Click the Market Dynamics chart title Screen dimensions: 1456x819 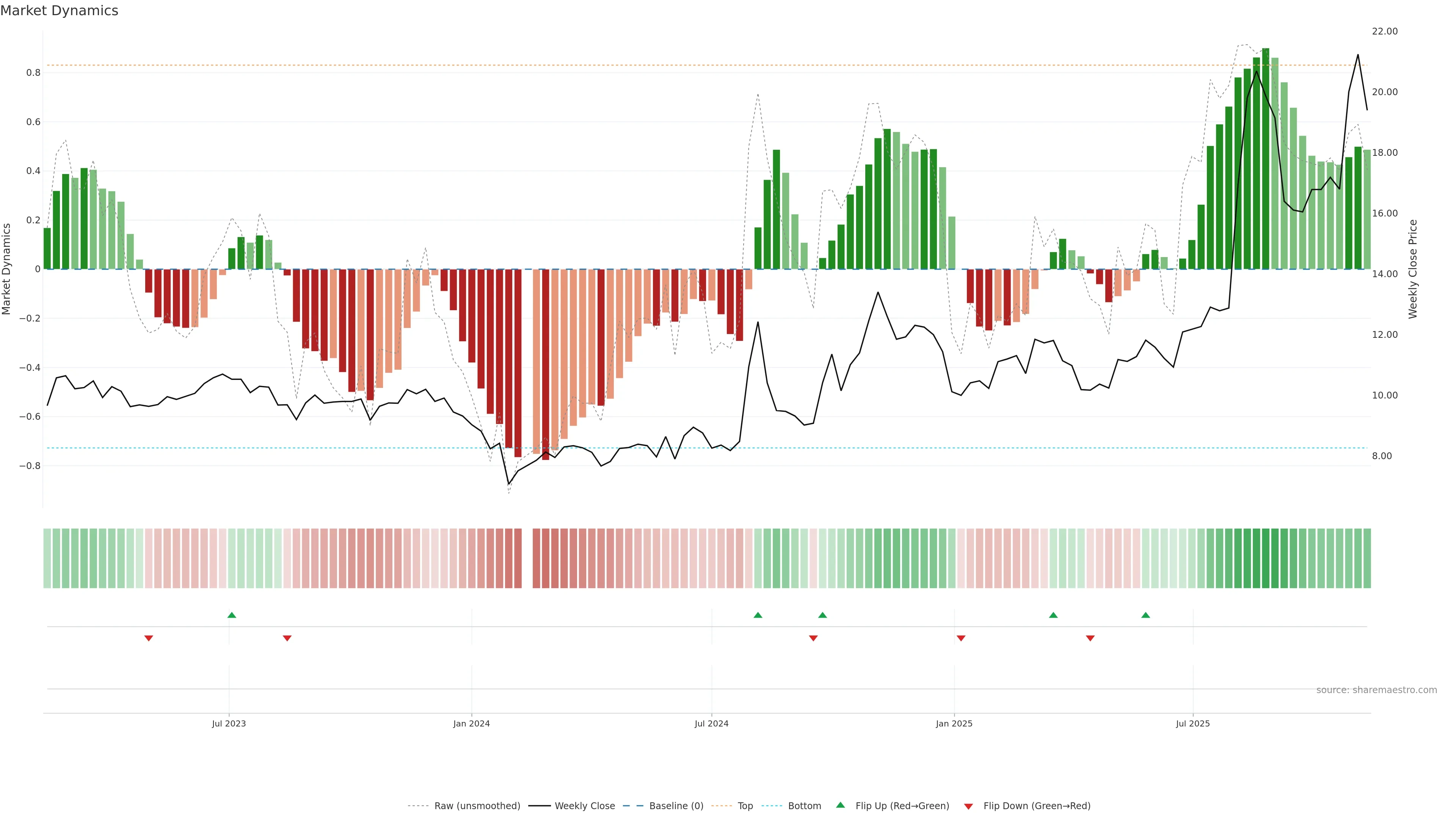coord(60,11)
